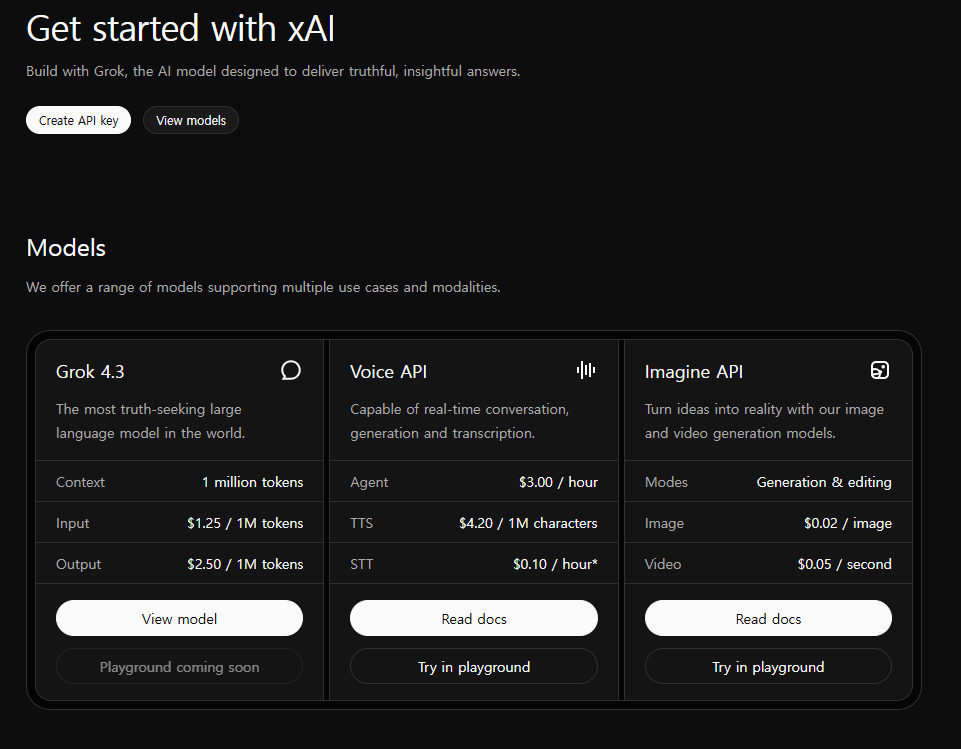Click the "$2.50 / 1M tokens" output price
Screen dimensions: 961x749
[245, 564]
